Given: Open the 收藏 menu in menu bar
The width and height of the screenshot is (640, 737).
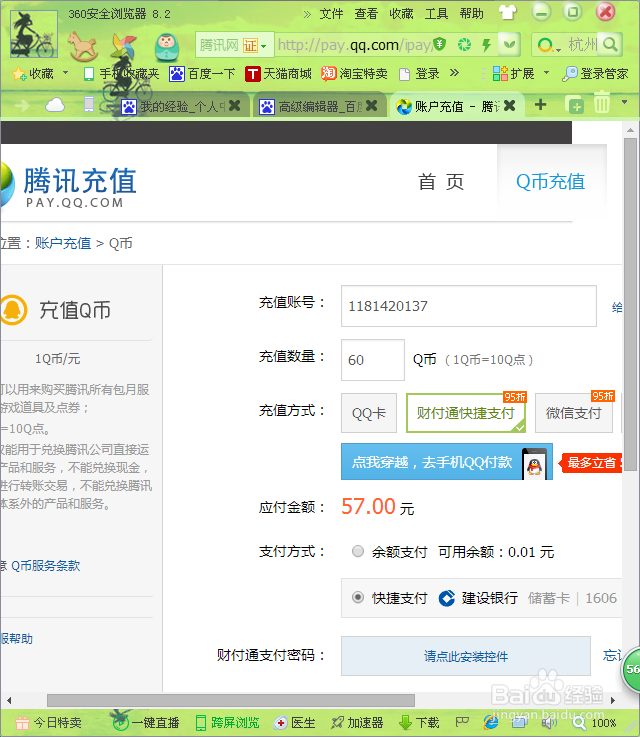Looking at the screenshot, I should click(401, 14).
